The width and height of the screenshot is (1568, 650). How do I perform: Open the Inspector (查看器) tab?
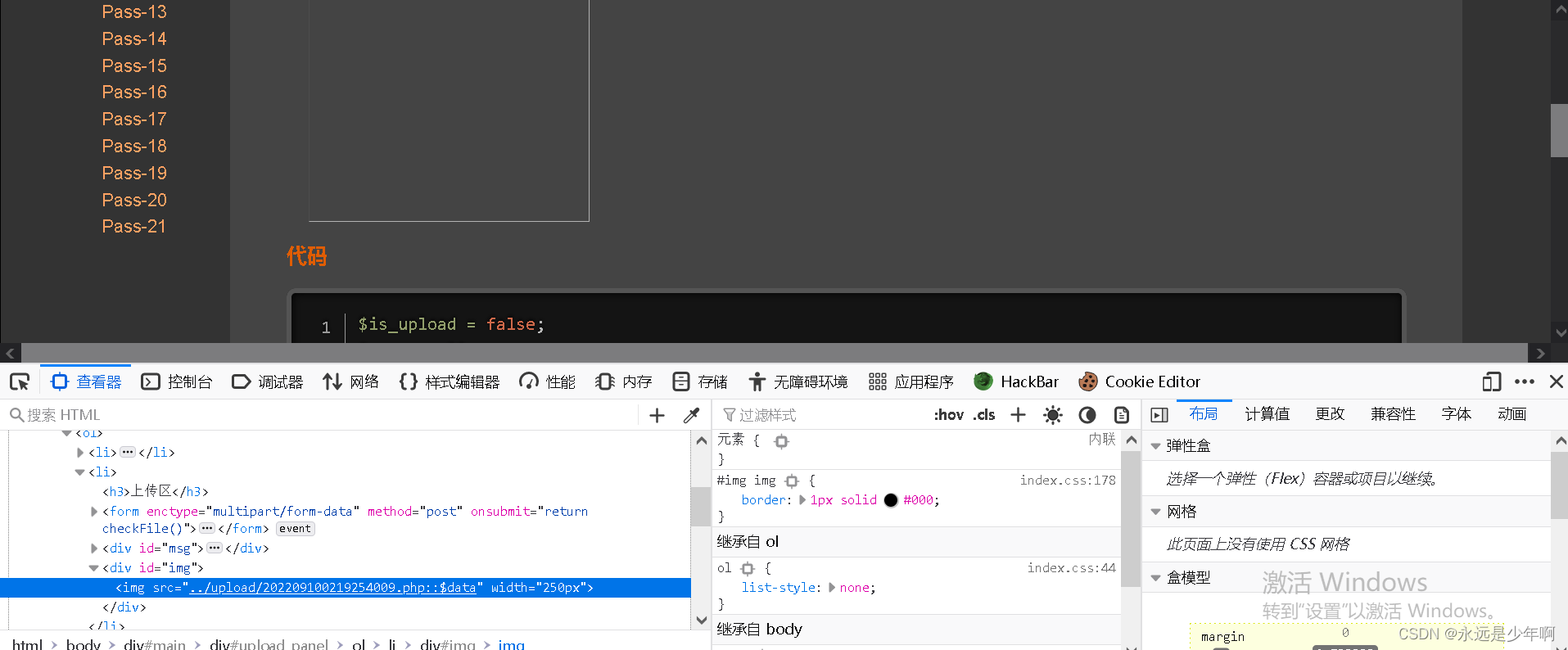(x=86, y=381)
